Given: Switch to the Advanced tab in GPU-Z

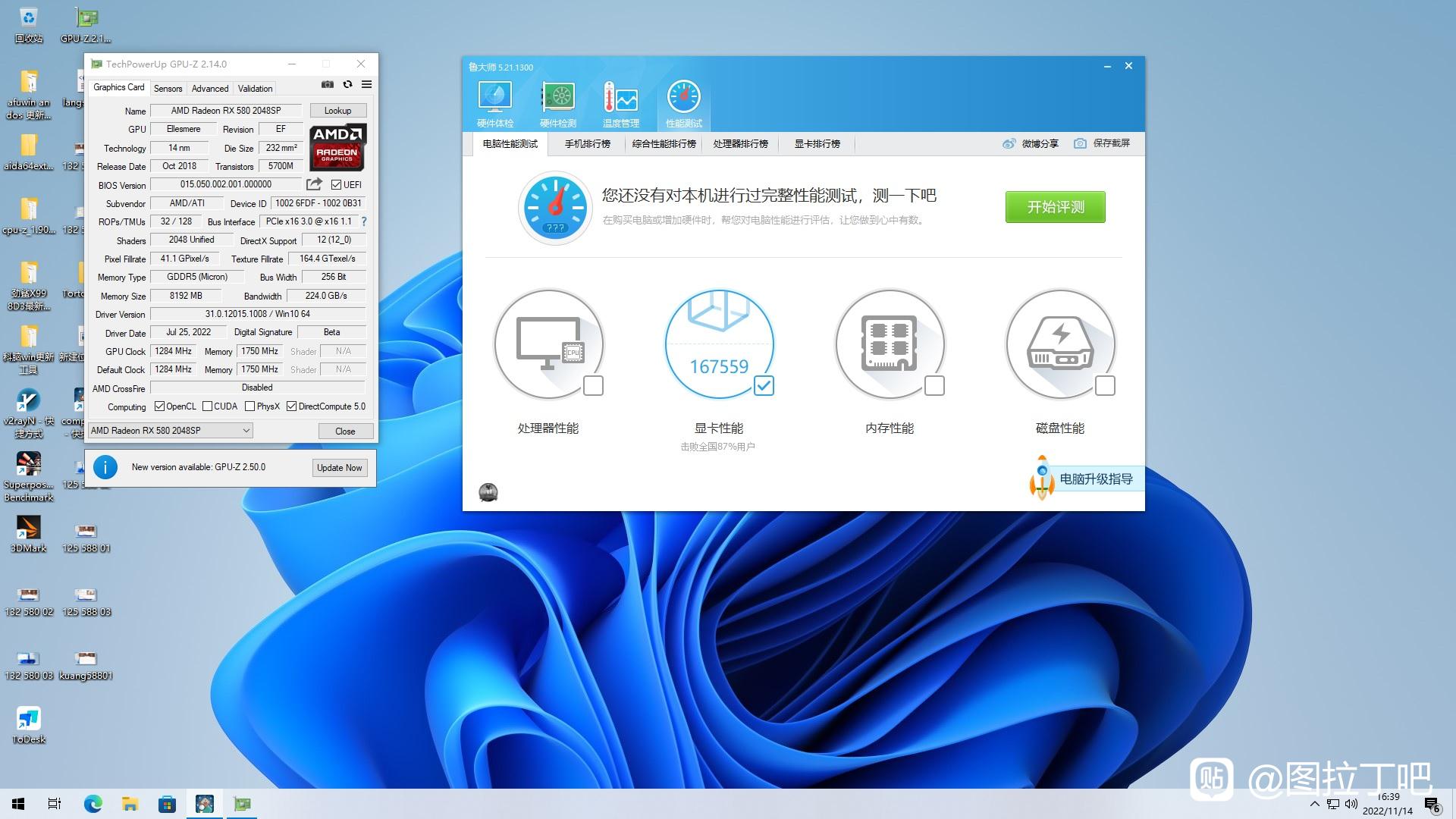Looking at the screenshot, I should 210,89.
